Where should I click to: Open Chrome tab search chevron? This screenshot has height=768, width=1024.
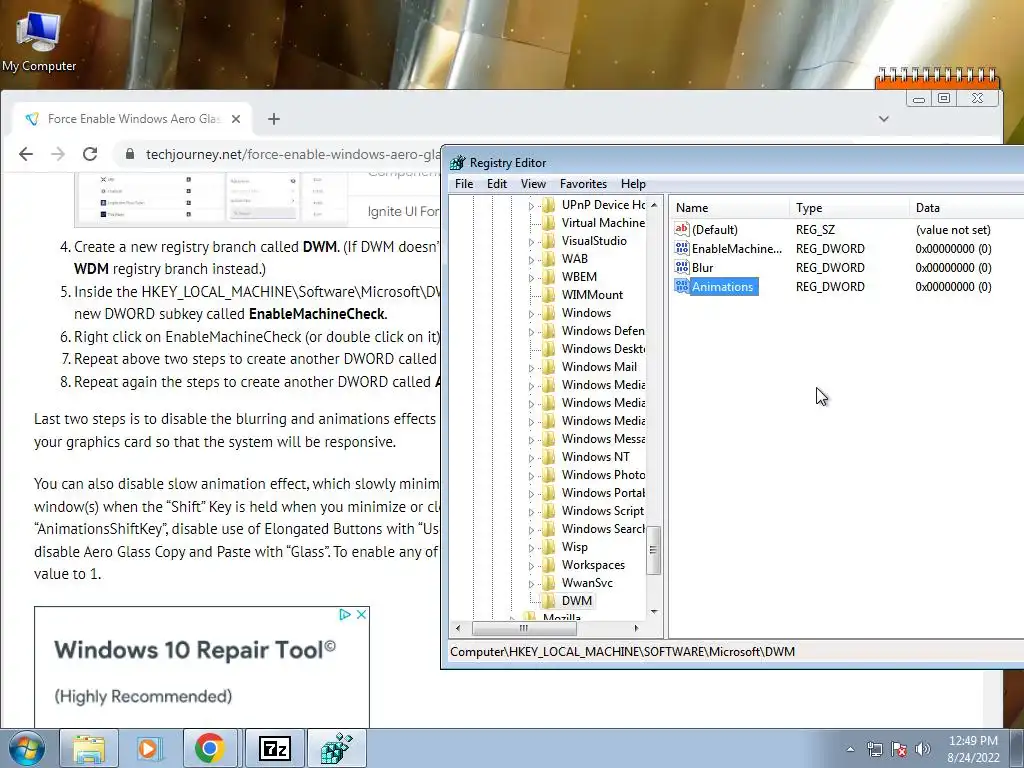[x=884, y=119]
